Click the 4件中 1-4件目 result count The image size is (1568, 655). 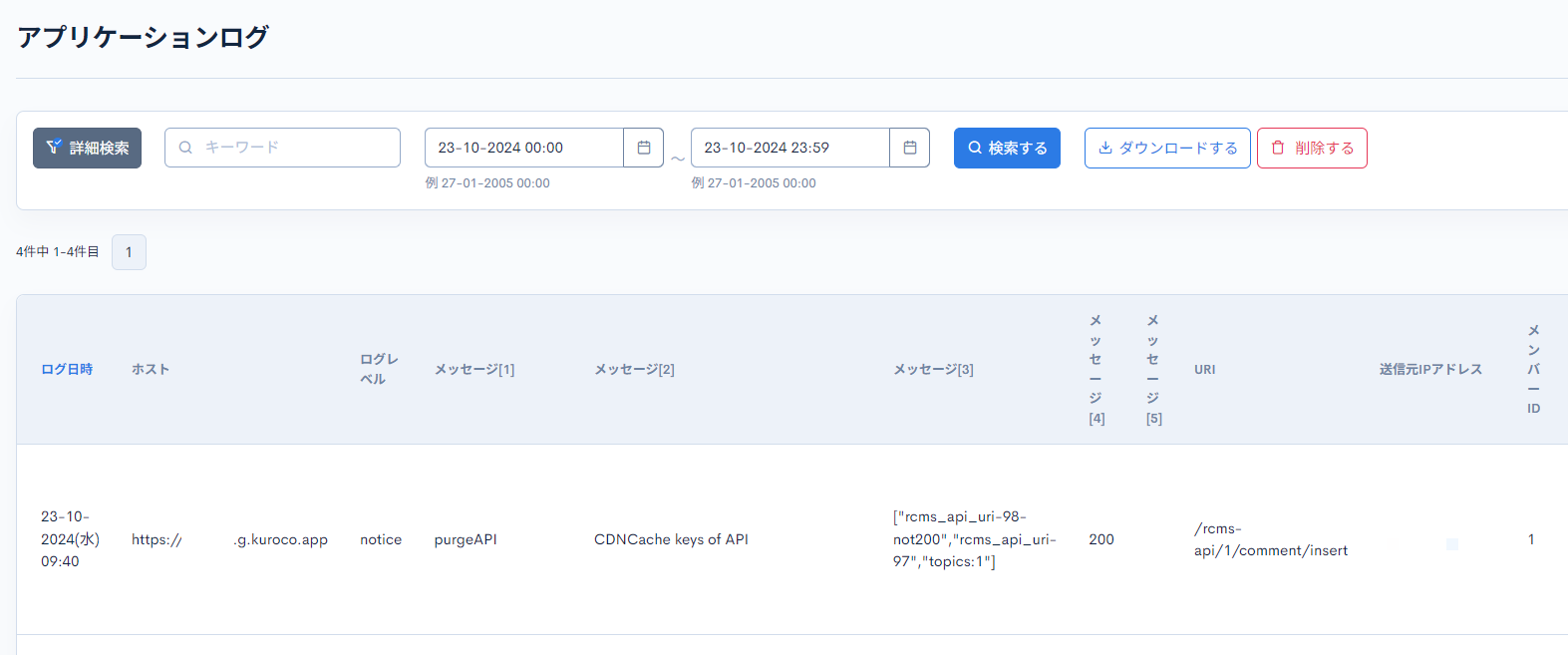point(58,252)
